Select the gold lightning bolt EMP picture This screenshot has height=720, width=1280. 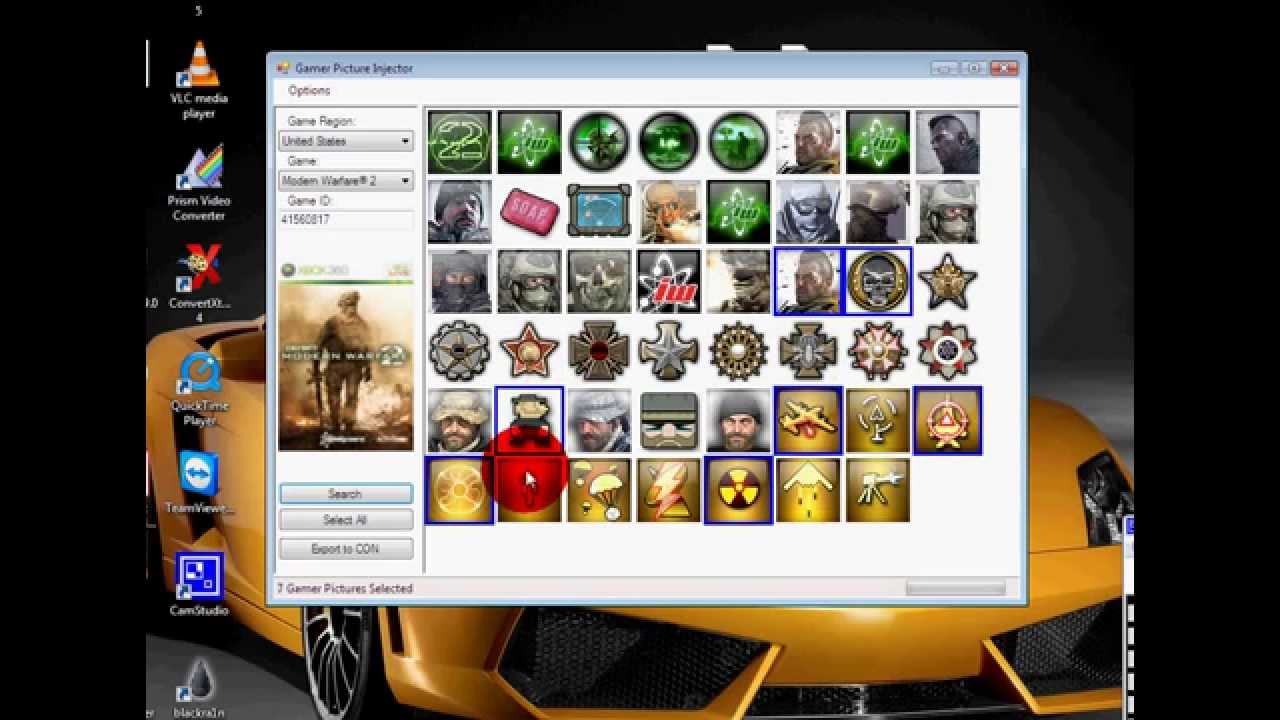coord(669,491)
